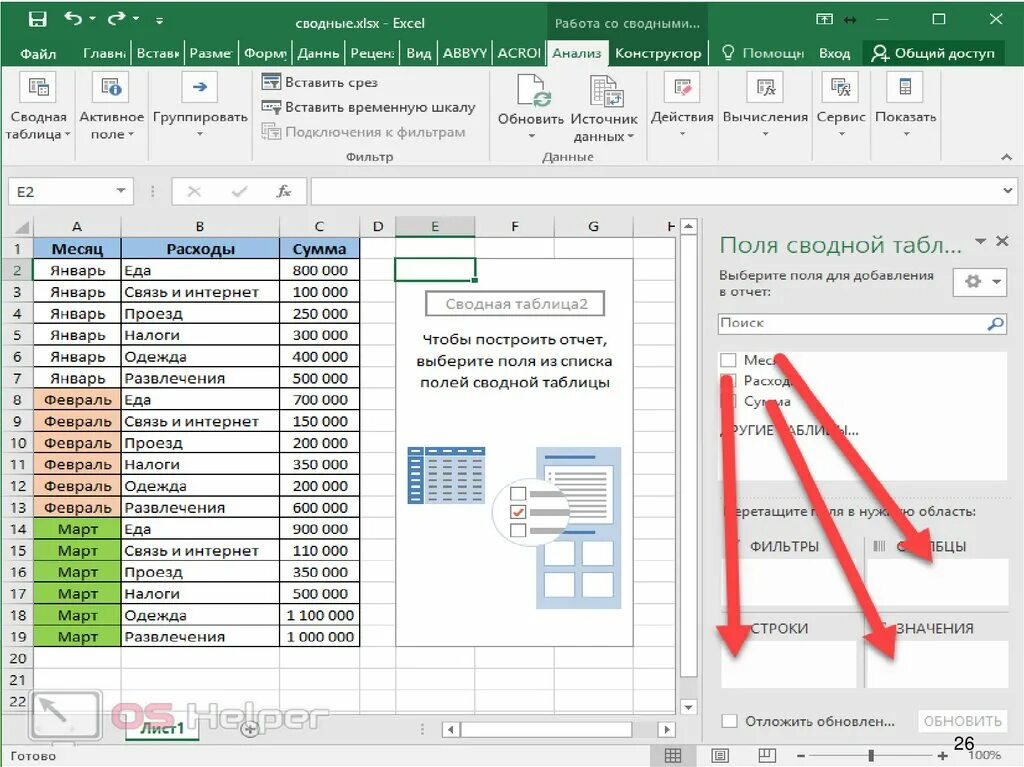Click the Показать ribbon icon
The width and height of the screenshot is (1024, 767).
tap(905, 88)
